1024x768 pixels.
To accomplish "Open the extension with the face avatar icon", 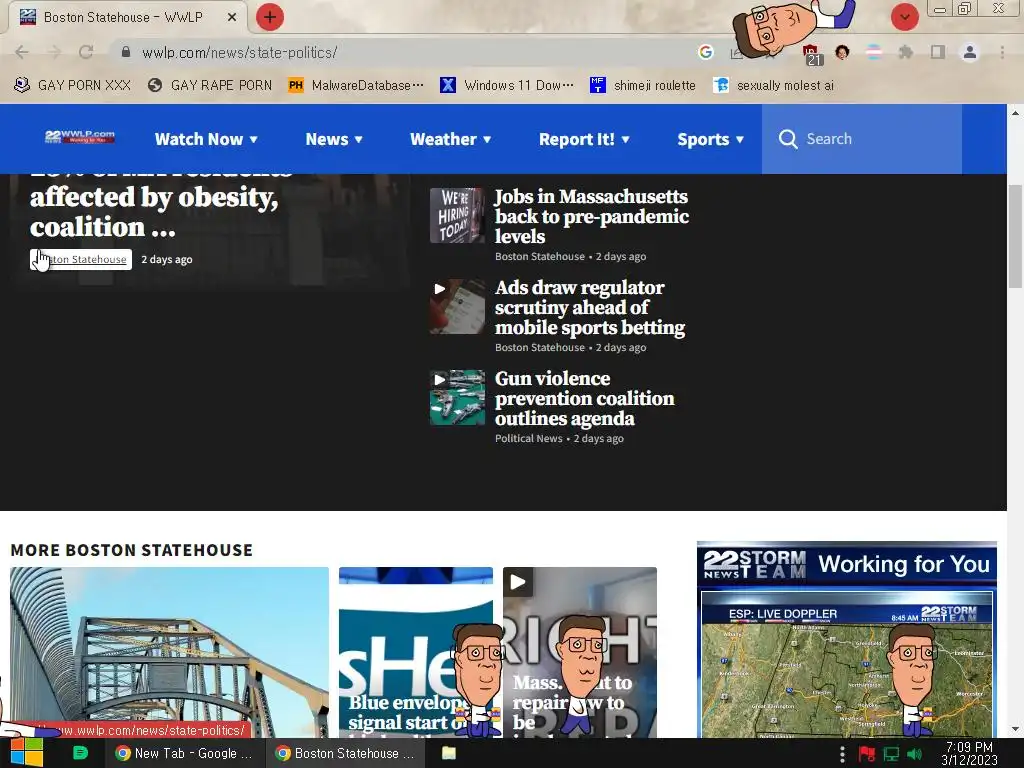I will [x=842, y=52].
